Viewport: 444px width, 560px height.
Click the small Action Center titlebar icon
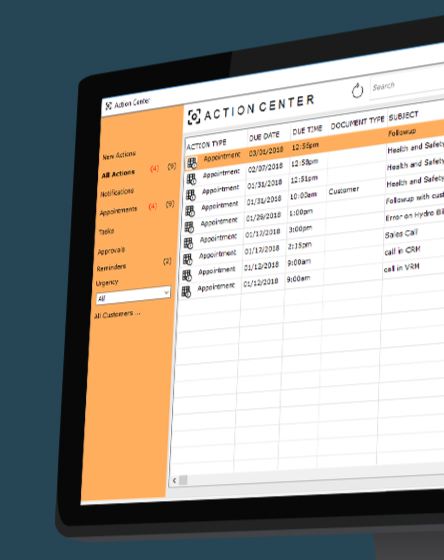point(109,105)
